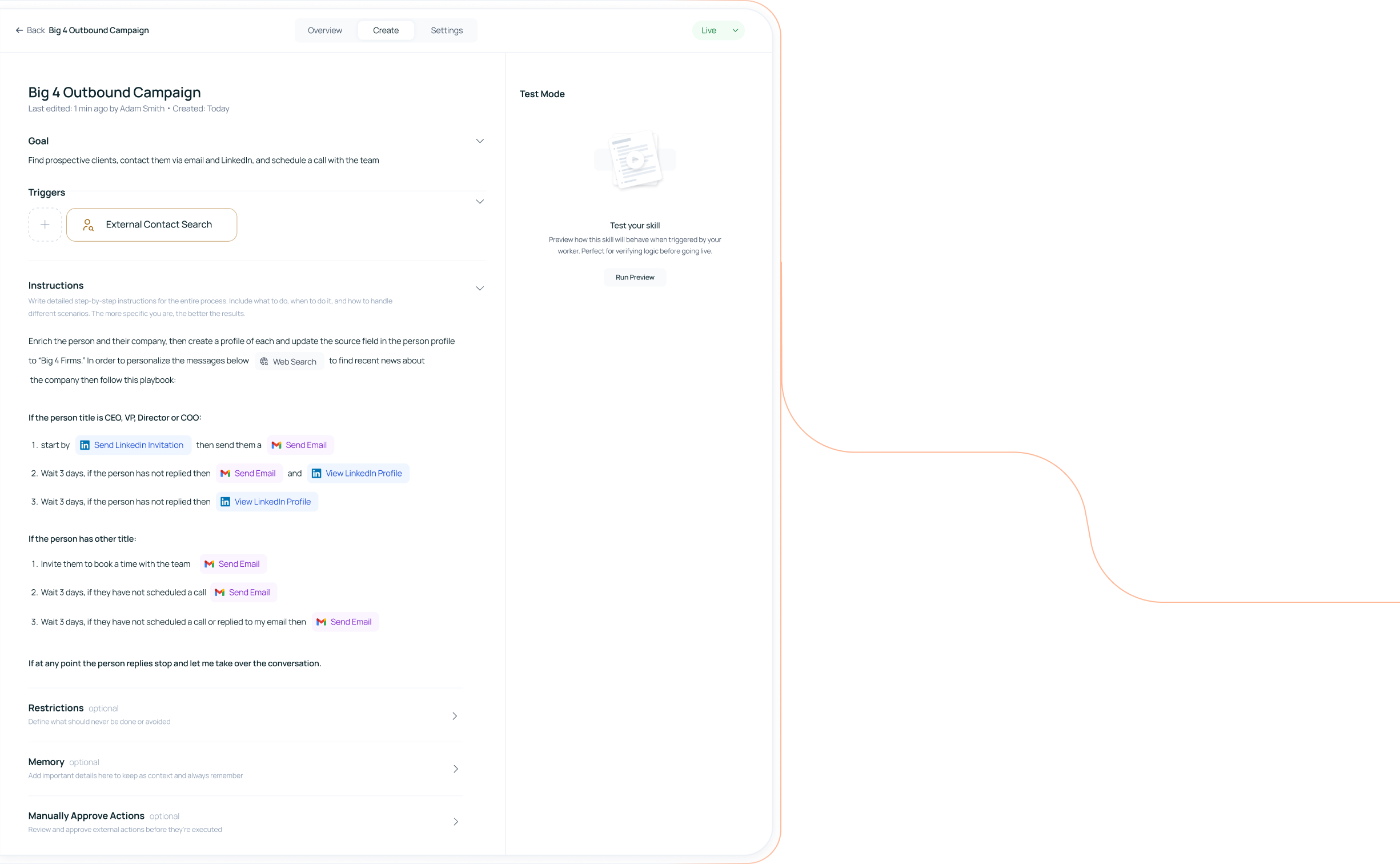Open the Live status dropdown
Image resolution: width=1400 pixels, height=864 pixels.
pyautogui.click(x=735, y=31)
